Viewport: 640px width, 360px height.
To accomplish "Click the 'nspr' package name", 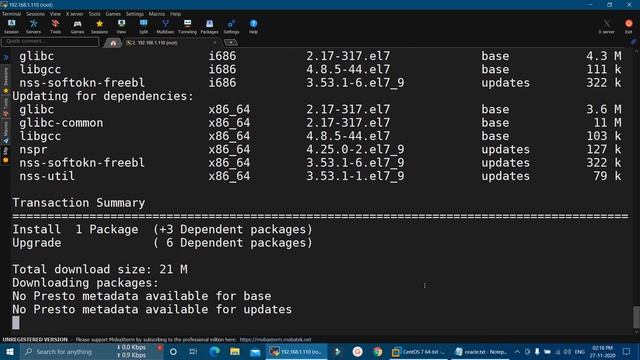I will point(33,150).
